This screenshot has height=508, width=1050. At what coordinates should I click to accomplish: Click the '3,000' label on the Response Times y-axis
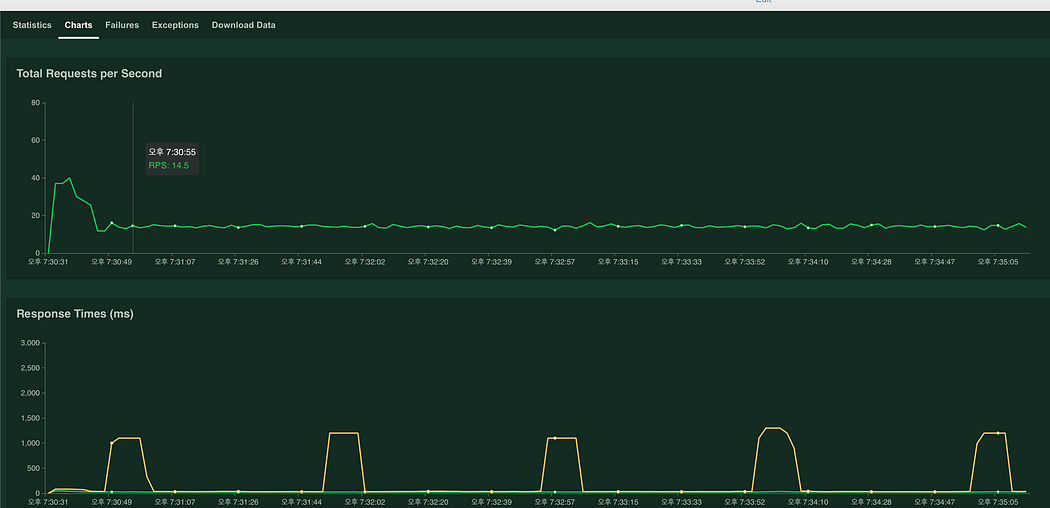click(x=31, y=343)
